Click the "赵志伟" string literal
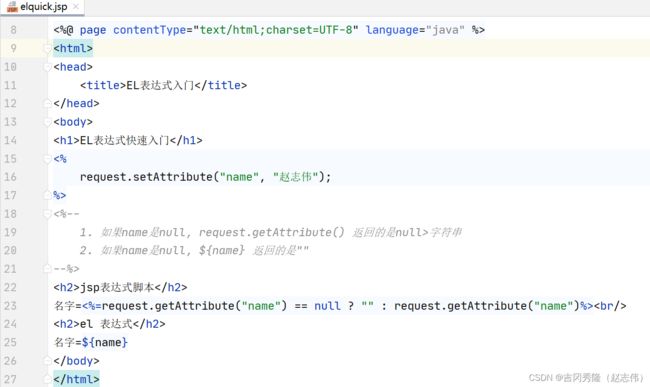The height and width of the screenshot is (387, 650). tap(296, 177)
